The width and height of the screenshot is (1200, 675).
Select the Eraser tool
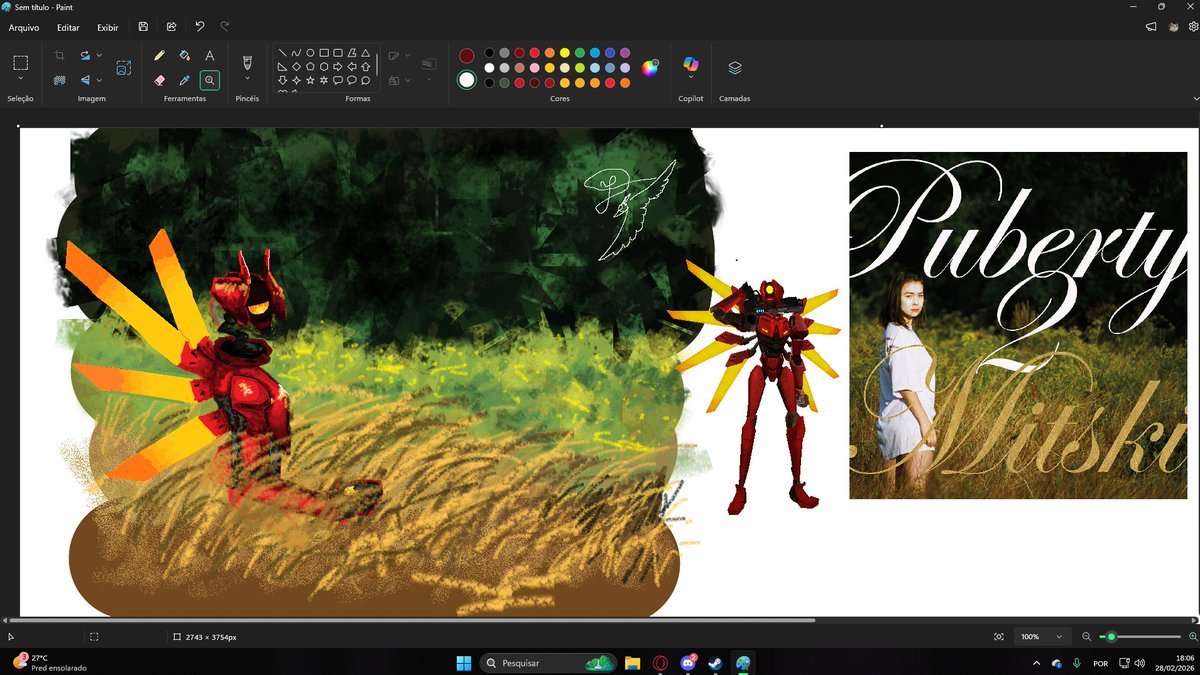(x=160, y=80)
